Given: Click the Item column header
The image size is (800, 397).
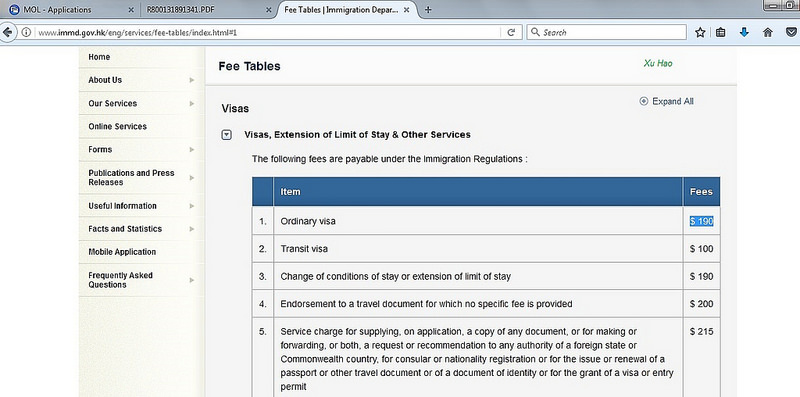Looking at the screenshot, I should click(x=290, y=192).
